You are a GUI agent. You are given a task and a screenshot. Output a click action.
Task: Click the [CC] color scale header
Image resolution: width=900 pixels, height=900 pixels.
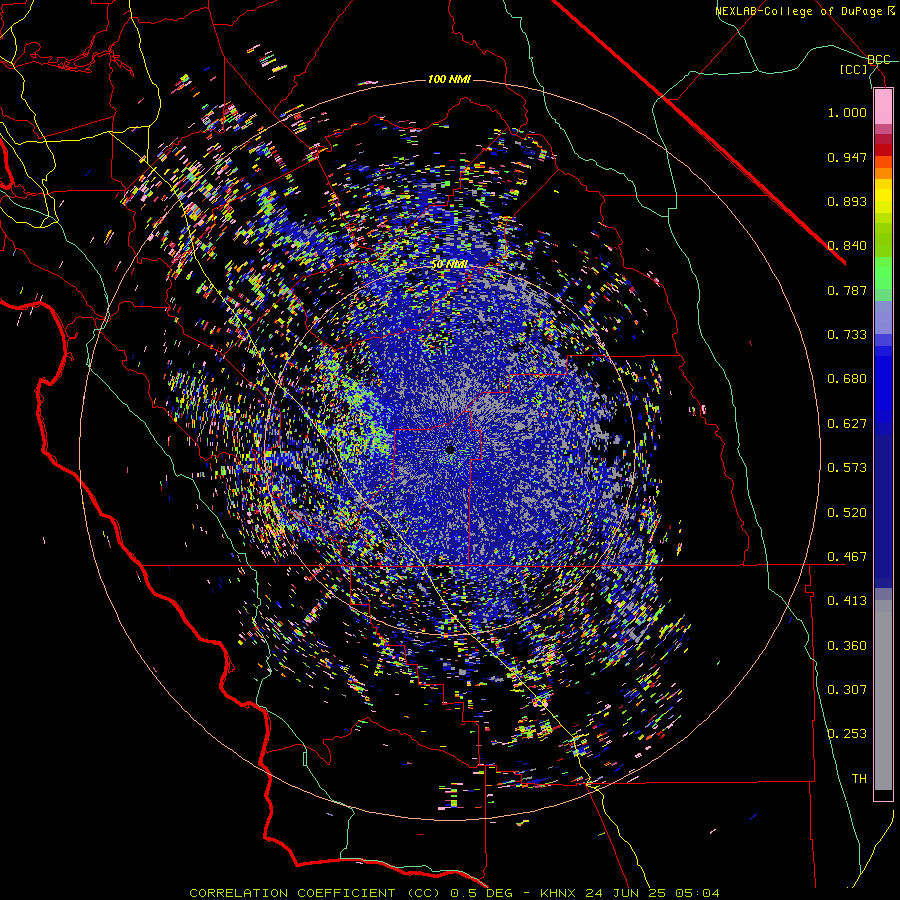pos(853,69)
